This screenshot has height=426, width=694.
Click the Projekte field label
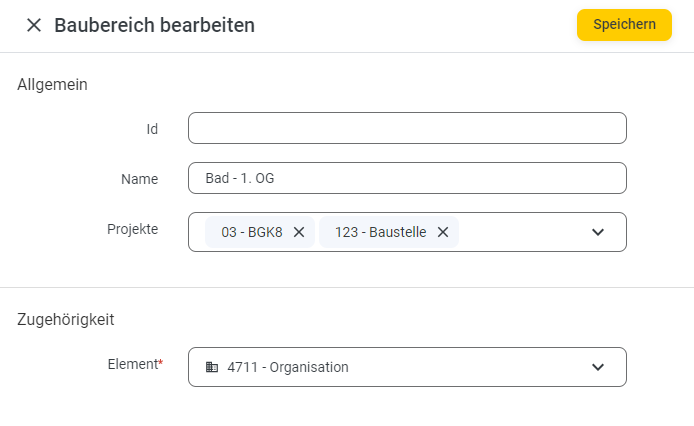(x=132, y=229)
